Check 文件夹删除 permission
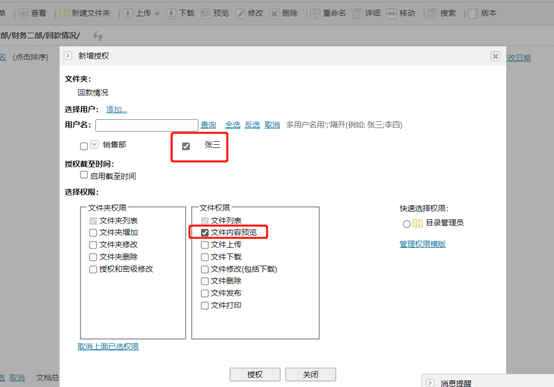554x387 pixels. click(93, 257)
